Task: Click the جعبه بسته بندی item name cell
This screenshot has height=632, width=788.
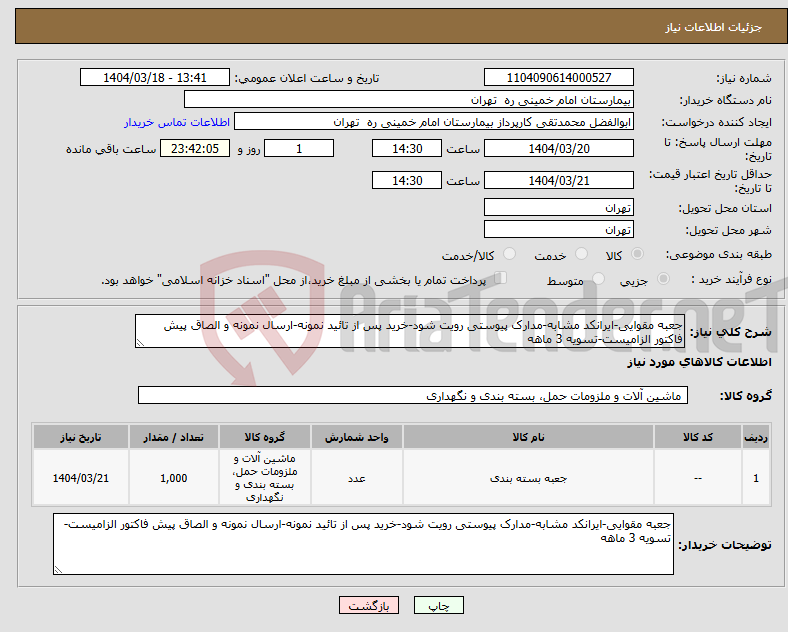Action: pyautogui.click(x=528, y=478)
